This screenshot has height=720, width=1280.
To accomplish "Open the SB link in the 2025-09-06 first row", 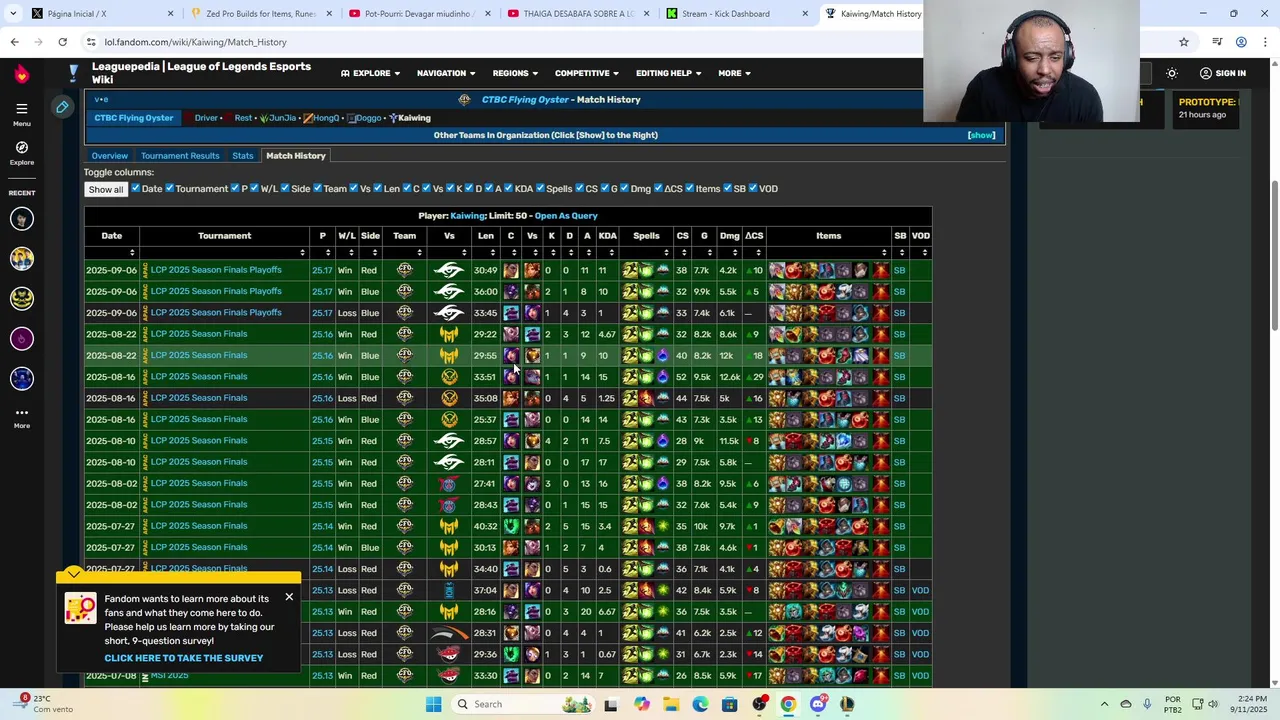I will coord(899,270).
